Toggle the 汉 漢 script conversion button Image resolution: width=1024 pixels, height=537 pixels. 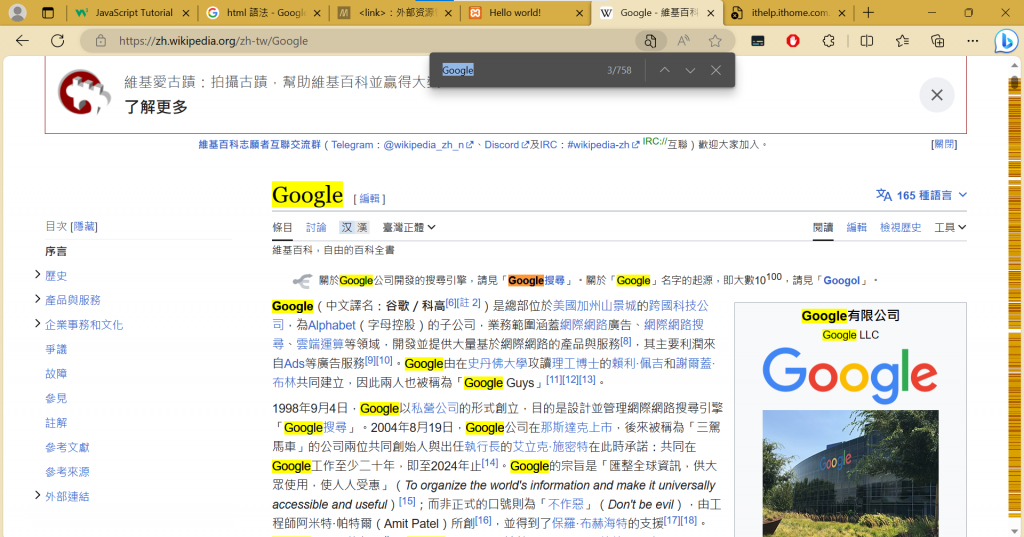click(355, 227)
